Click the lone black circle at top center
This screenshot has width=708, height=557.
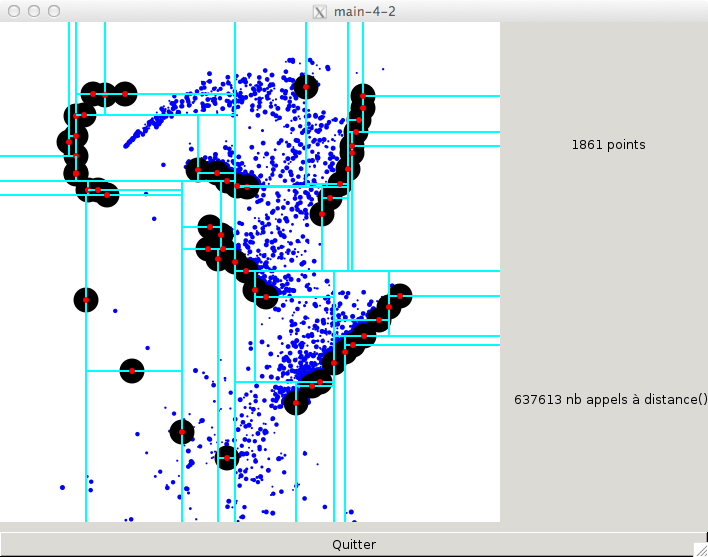[306, 87]
